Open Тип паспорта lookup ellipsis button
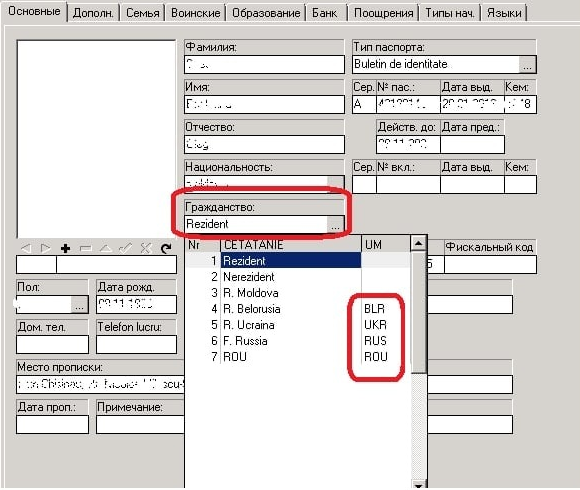580x490 pixels. coord(527,65)
